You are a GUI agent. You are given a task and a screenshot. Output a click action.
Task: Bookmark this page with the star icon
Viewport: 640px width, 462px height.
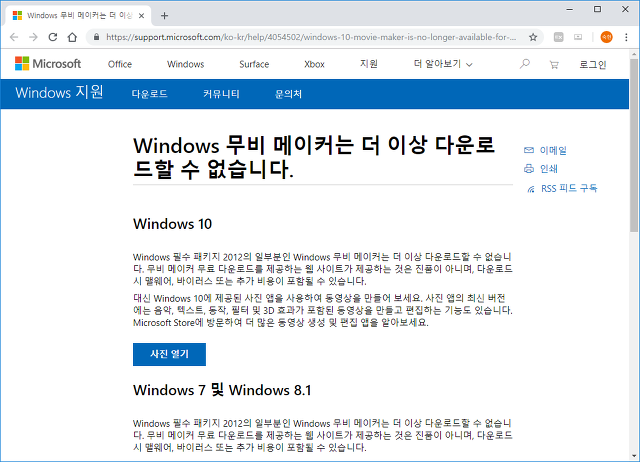coord(533,37)
